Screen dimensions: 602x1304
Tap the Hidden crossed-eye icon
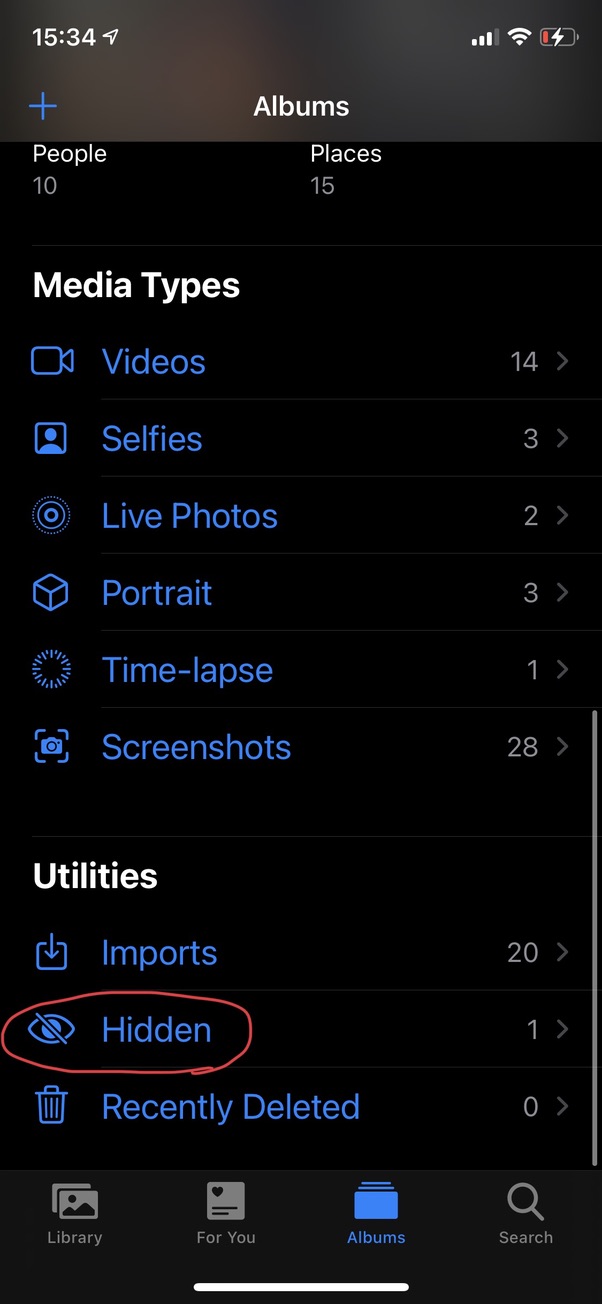pyautogui.click(x=51, y=1029)
